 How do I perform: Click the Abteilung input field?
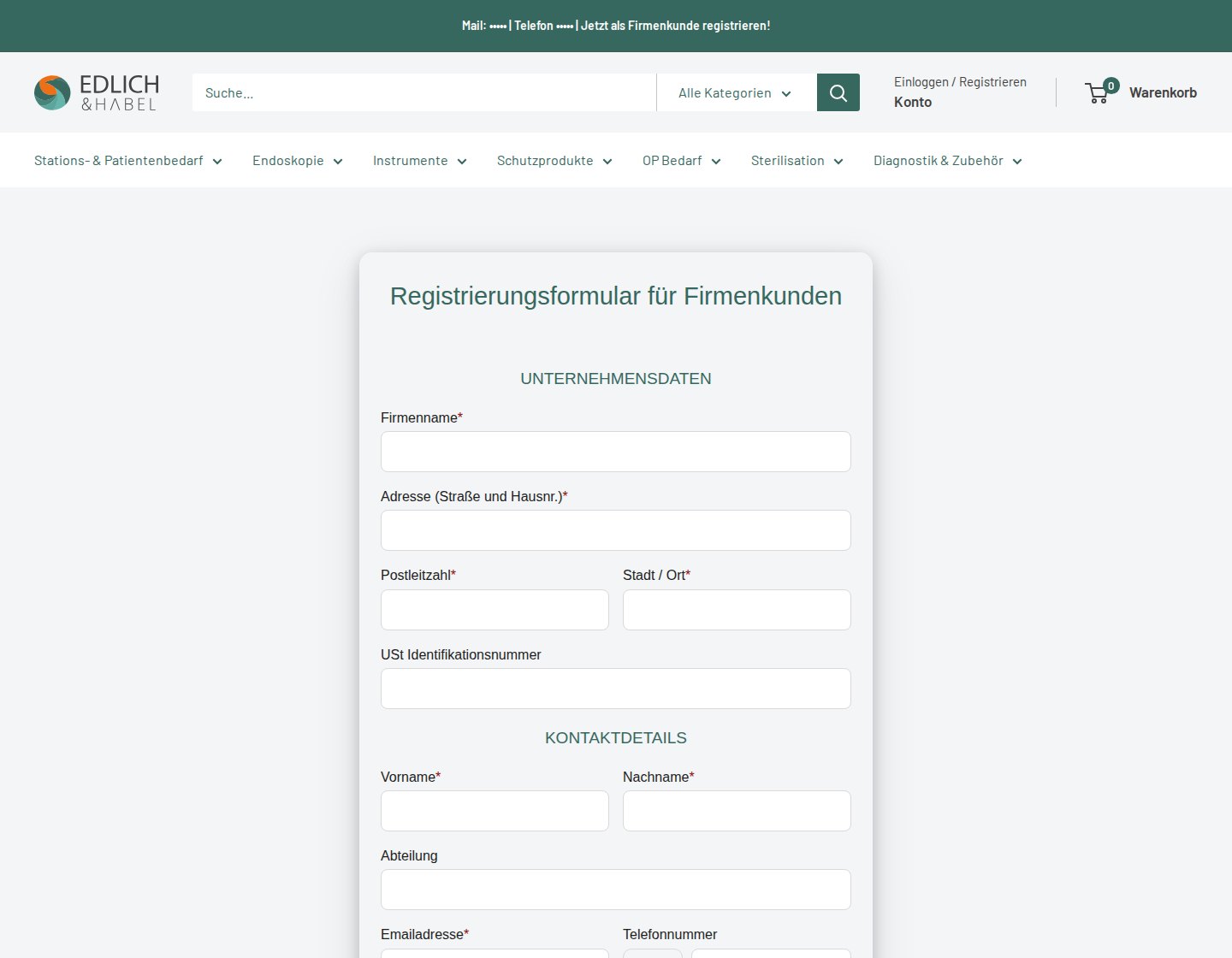616,890
